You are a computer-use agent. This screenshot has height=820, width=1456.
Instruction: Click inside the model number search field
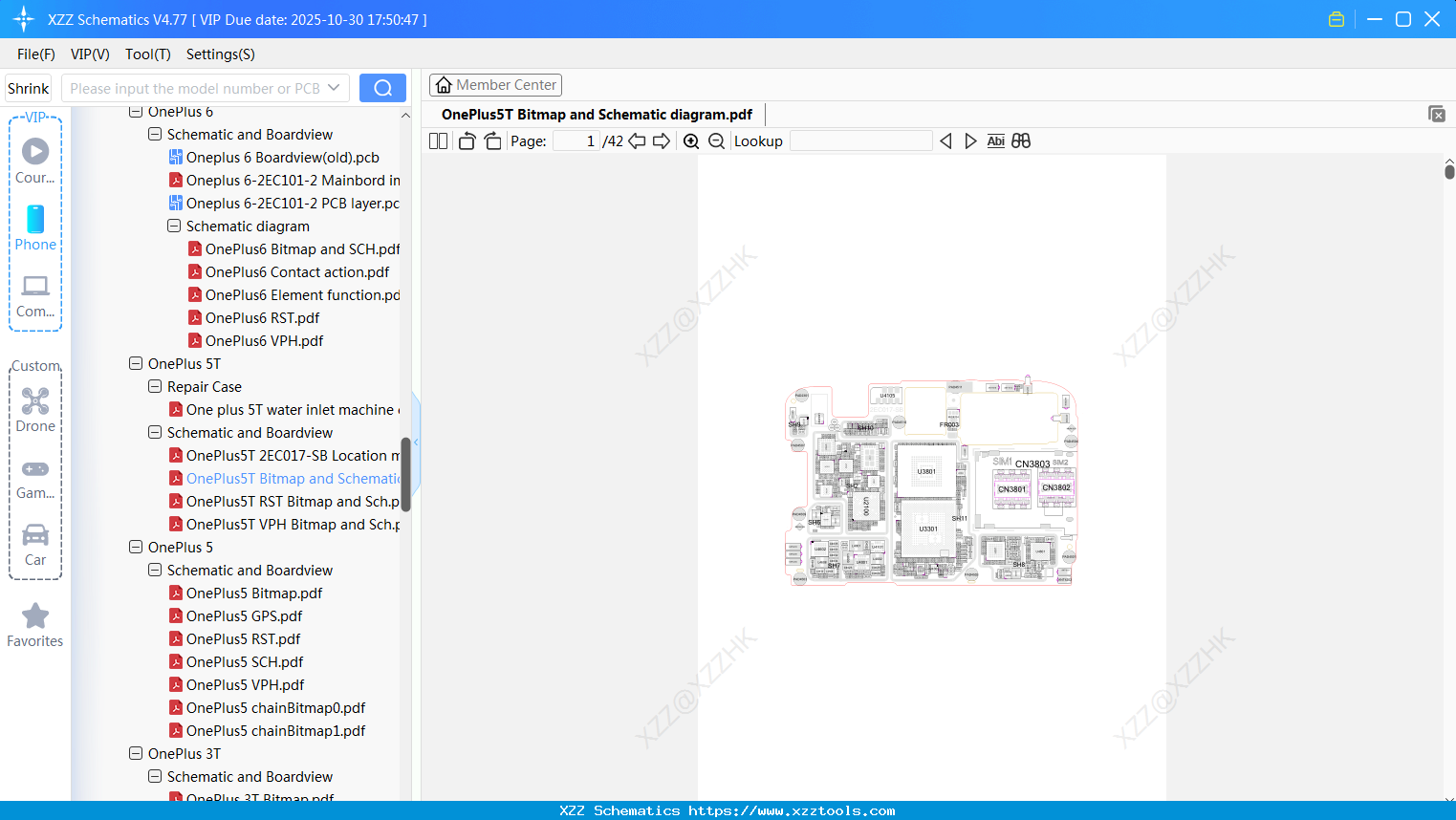201,87
